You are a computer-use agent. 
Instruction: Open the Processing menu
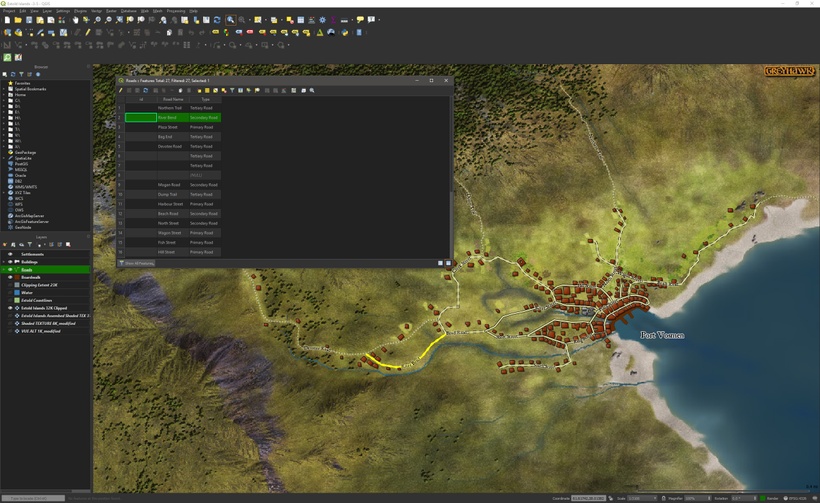[174, 11]
